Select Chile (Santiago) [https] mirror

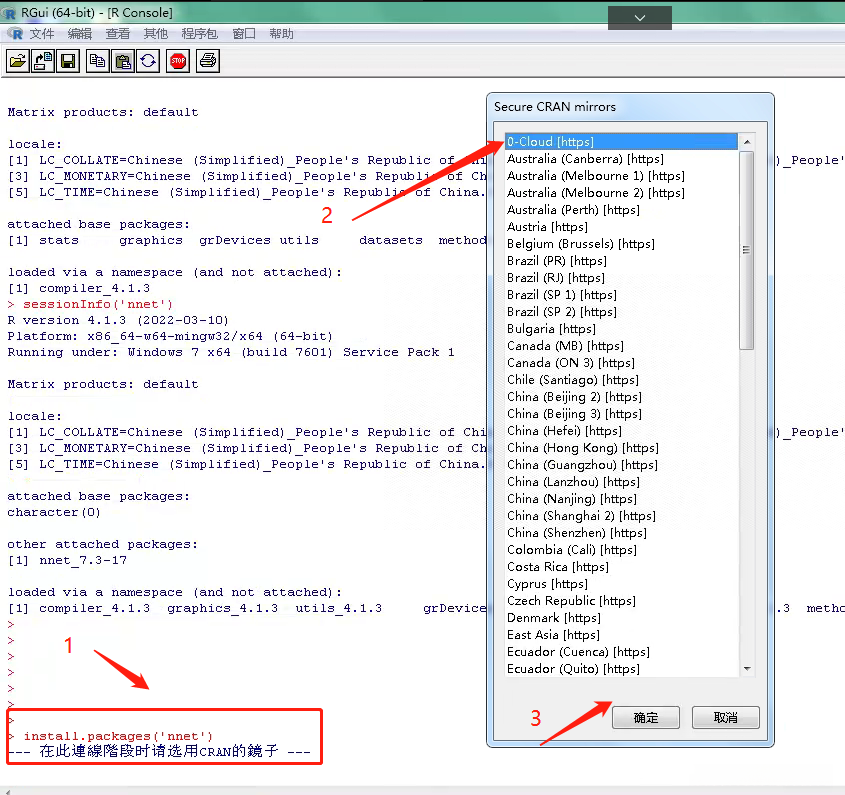[621, 380]
